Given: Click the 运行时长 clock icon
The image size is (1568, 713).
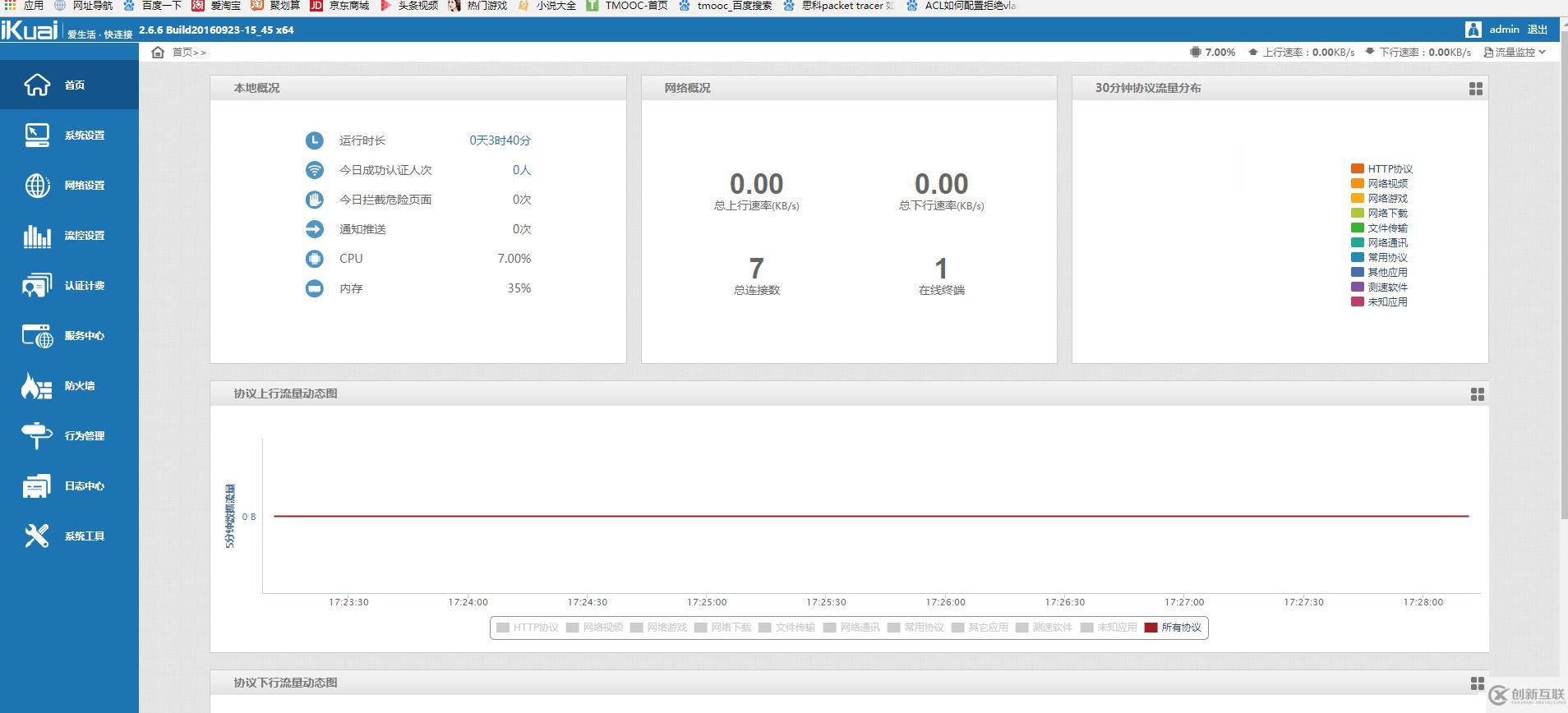Looking at the screenshot, I should tap(314, 140).
